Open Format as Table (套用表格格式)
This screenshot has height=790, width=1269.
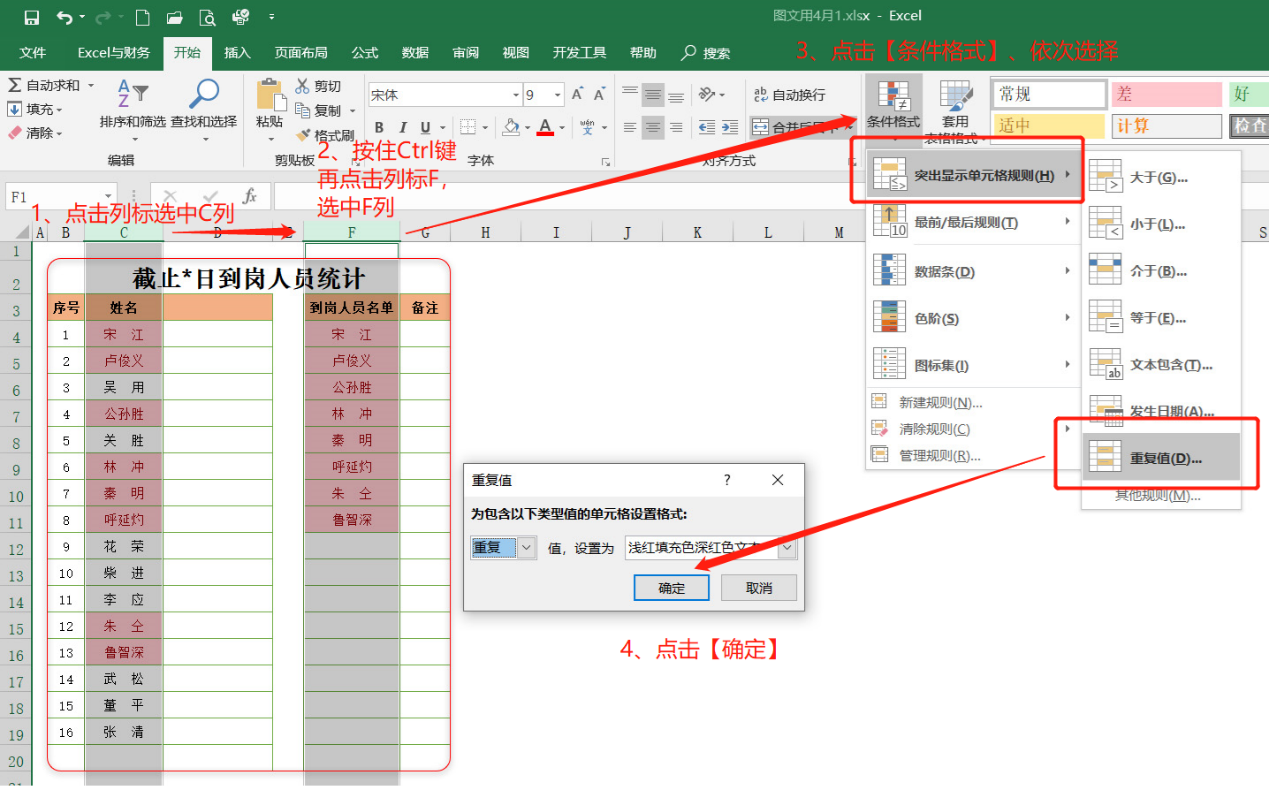[955, 112]
